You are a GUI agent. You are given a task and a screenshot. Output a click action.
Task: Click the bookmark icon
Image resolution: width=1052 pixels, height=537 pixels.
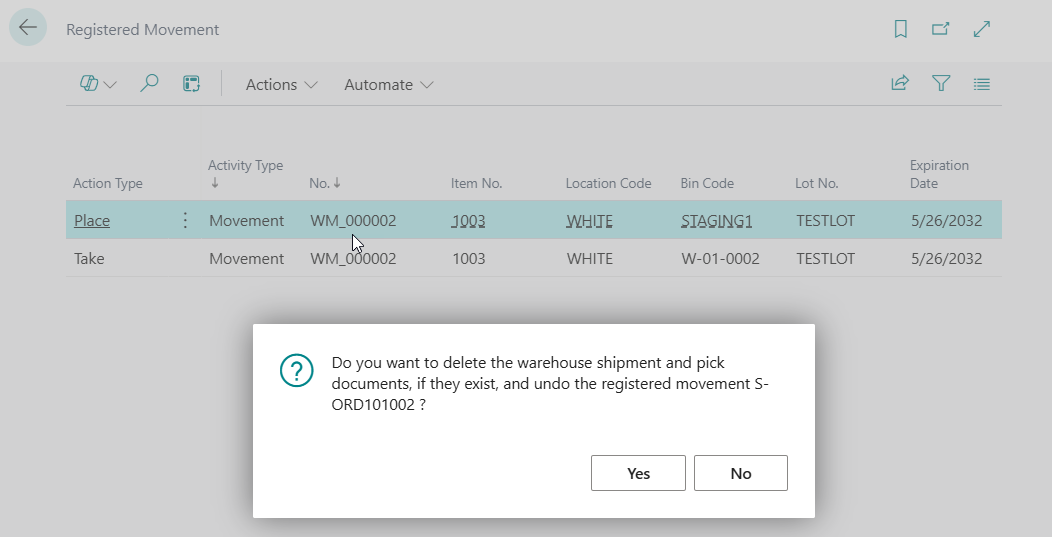pyautogui.click(x=900, y=30)
